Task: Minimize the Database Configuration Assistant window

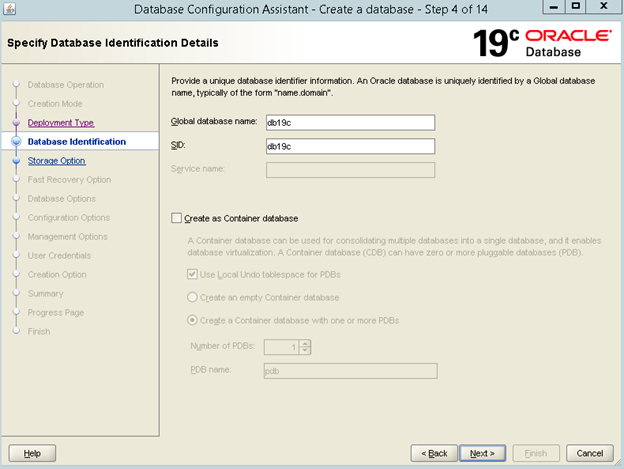Action: click(554, 7)
